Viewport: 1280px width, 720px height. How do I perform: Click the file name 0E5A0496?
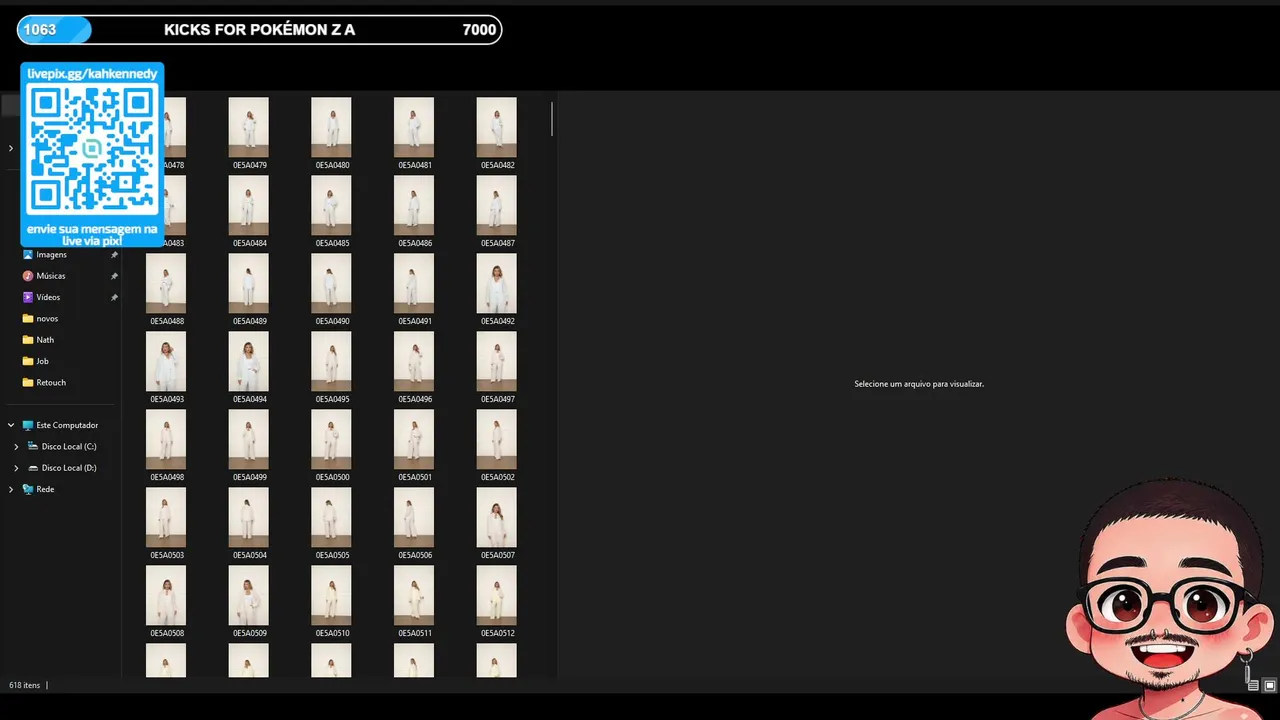pos(415,399)
